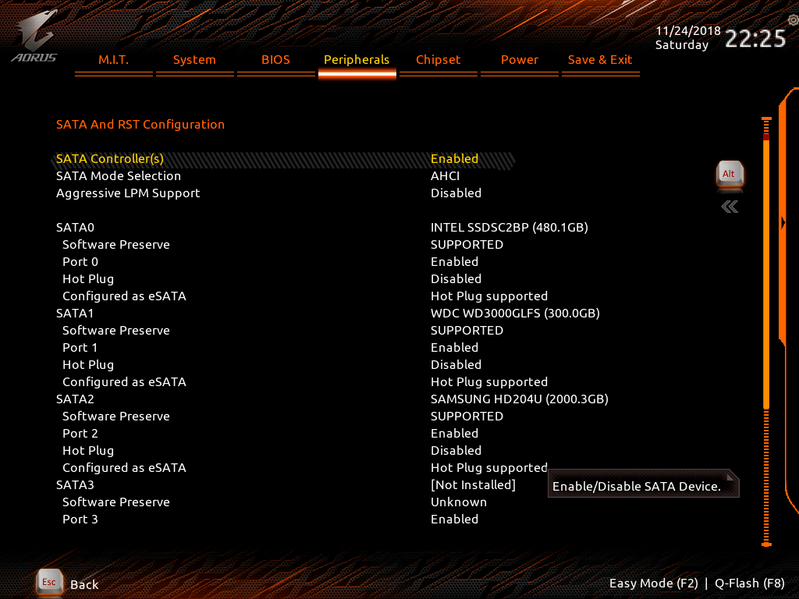Change SATA Controller(s) Enabled value

pos(455,159)
